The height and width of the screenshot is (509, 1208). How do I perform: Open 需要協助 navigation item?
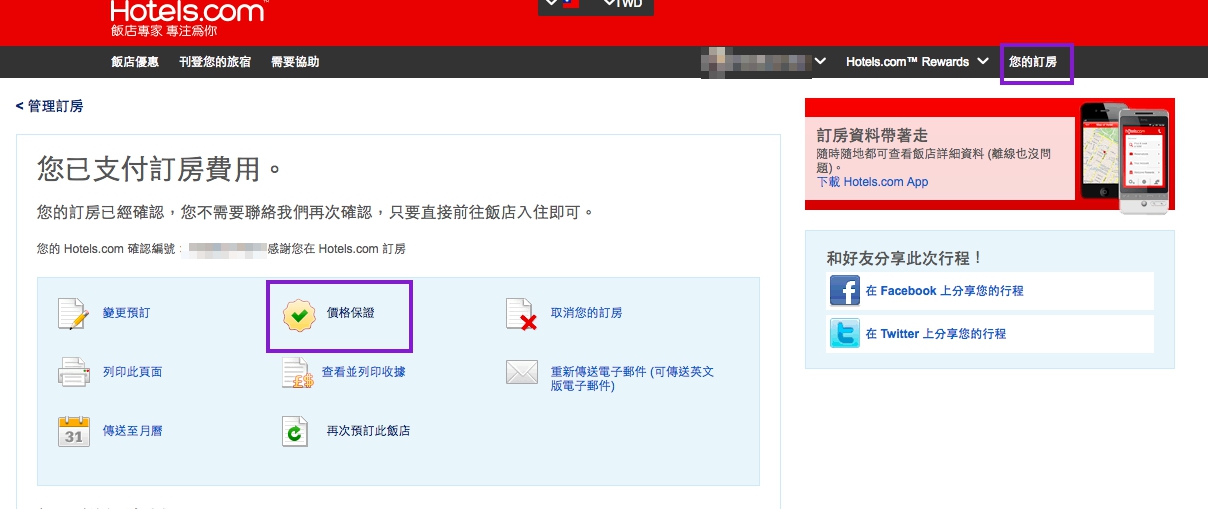pos(295,62)
